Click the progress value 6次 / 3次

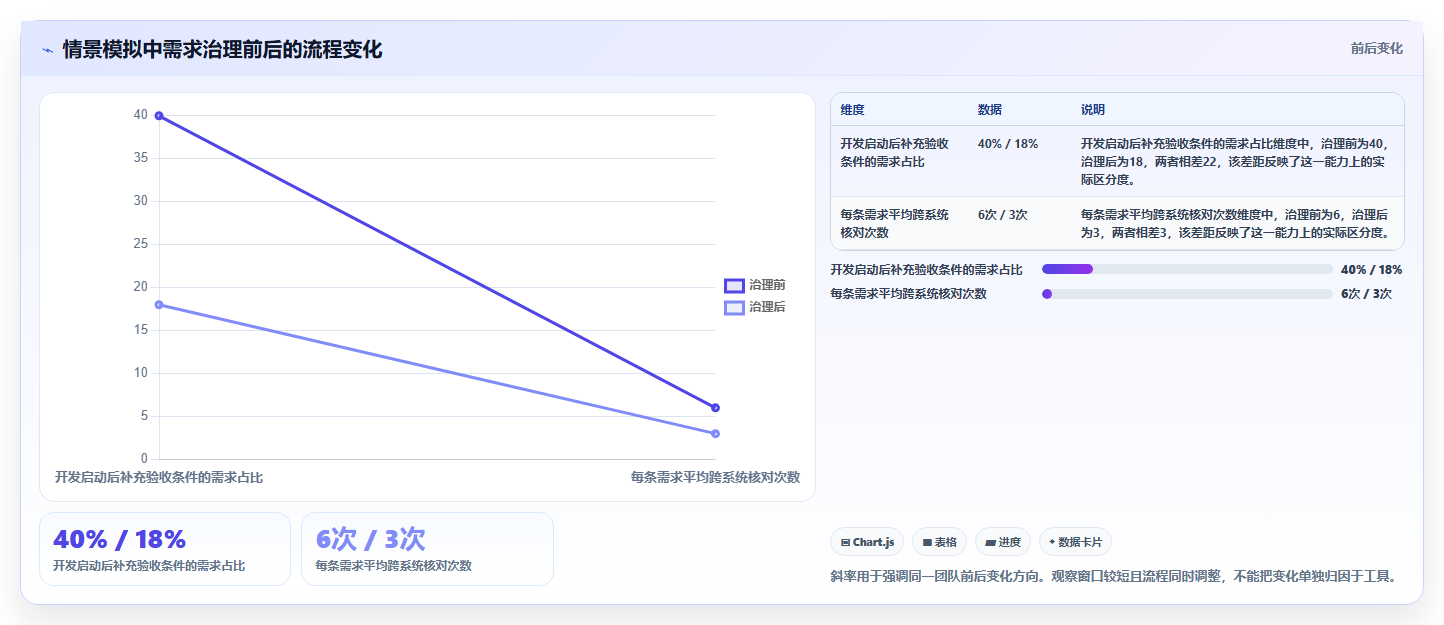1366,294
